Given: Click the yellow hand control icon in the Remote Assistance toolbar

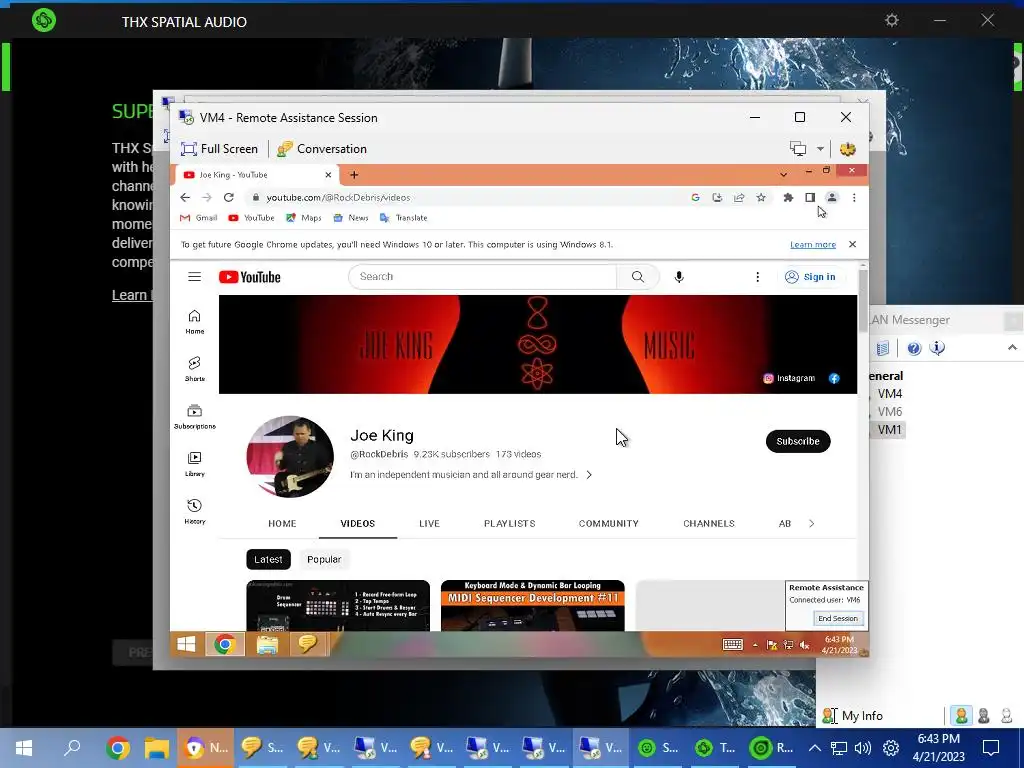Looking at the screenshot, I should (848, 149).
